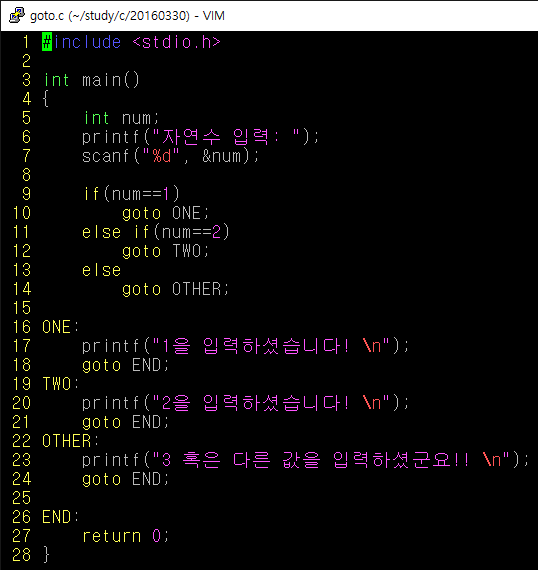Click line number 8 in the gutter

point(26,175)
